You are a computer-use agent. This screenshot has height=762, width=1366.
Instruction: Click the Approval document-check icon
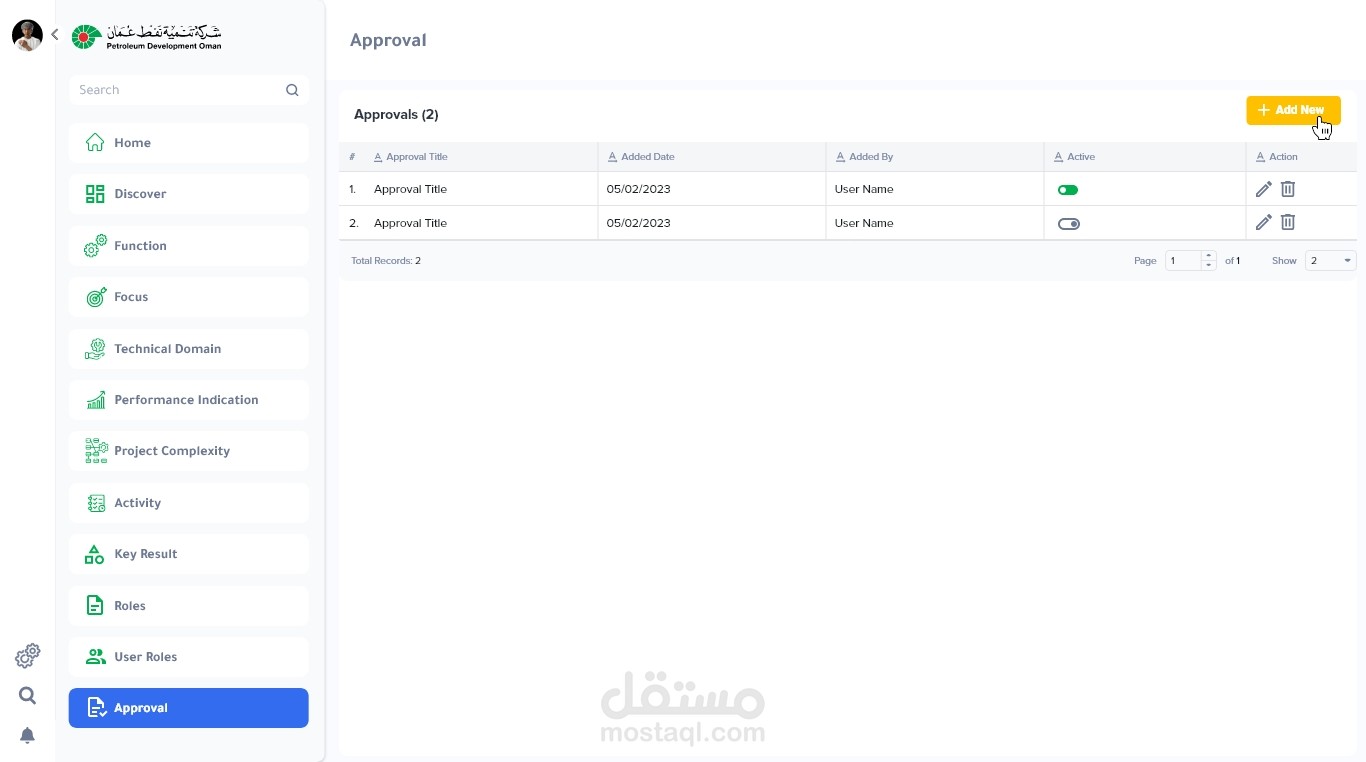click(x=96, y=708)
